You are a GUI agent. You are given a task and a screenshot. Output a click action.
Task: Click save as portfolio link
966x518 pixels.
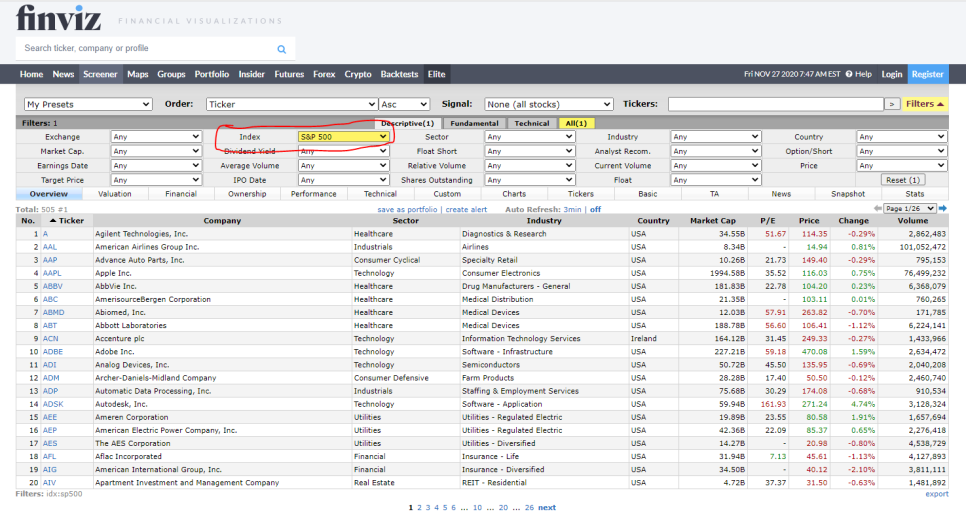(x=407, y=209)
